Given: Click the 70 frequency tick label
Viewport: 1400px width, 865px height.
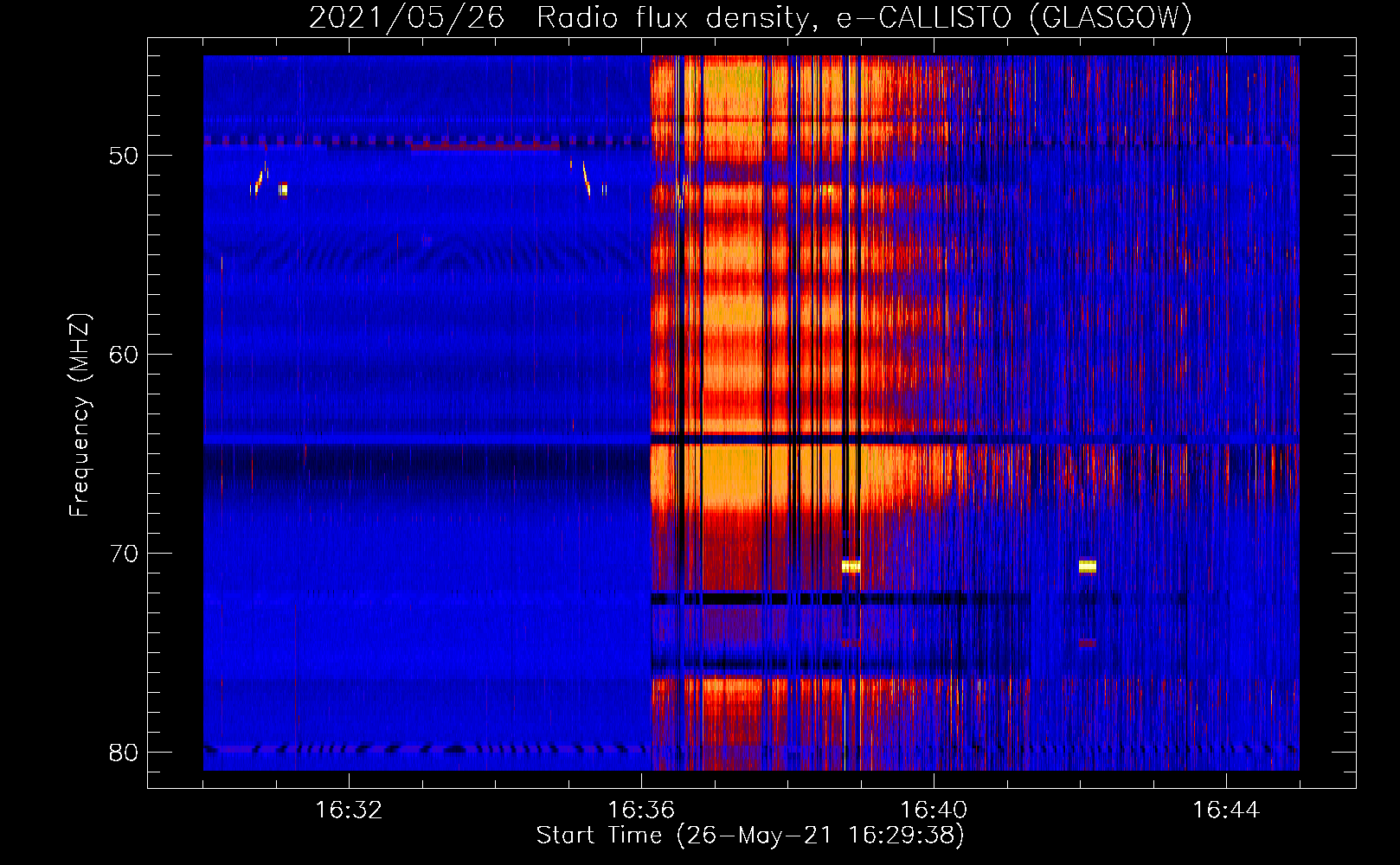Looking at the screenshot, I should click(x=125, y=554).
